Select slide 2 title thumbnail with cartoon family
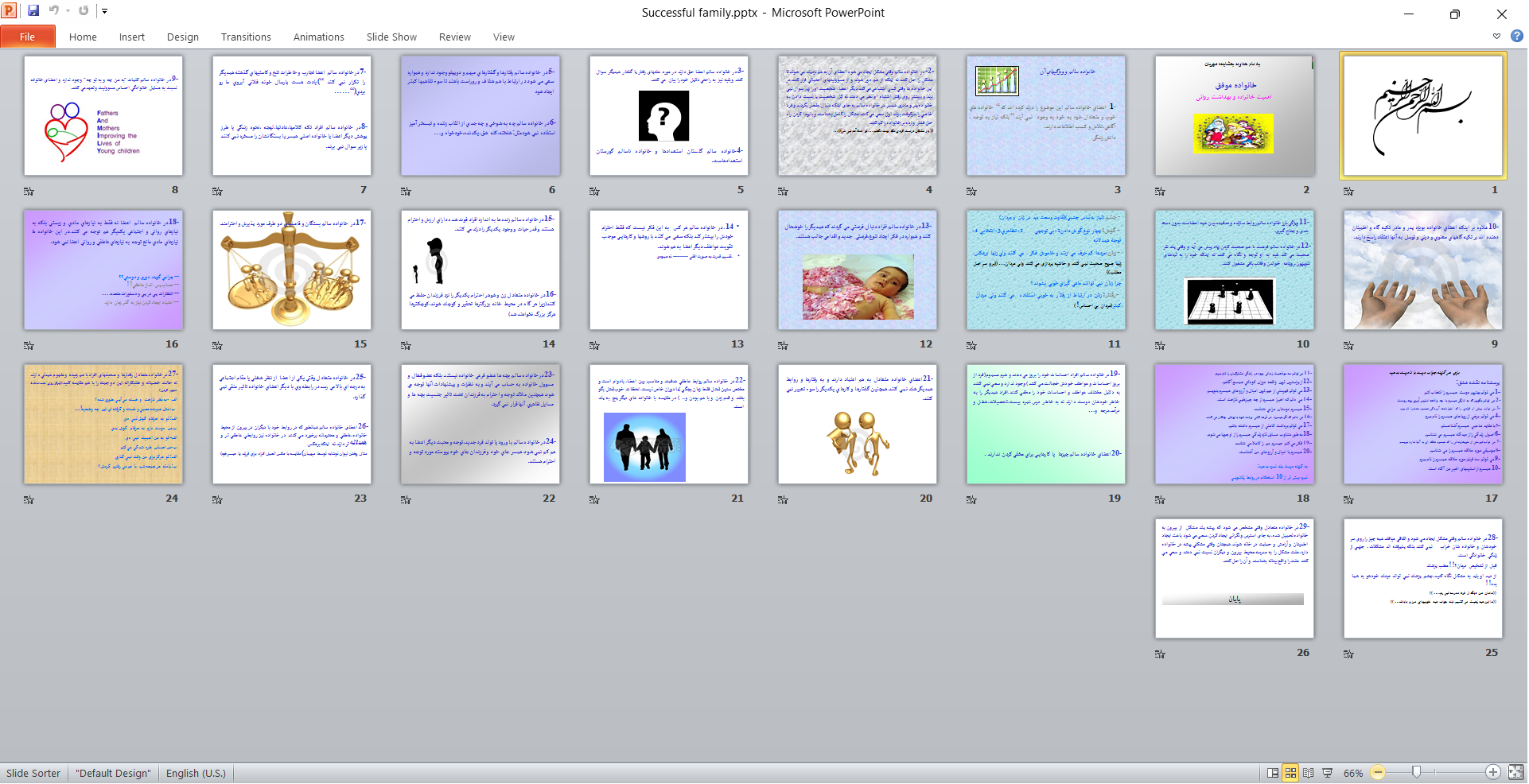The height and width of the screenshot is (784, 1529). click(1235, 115)
